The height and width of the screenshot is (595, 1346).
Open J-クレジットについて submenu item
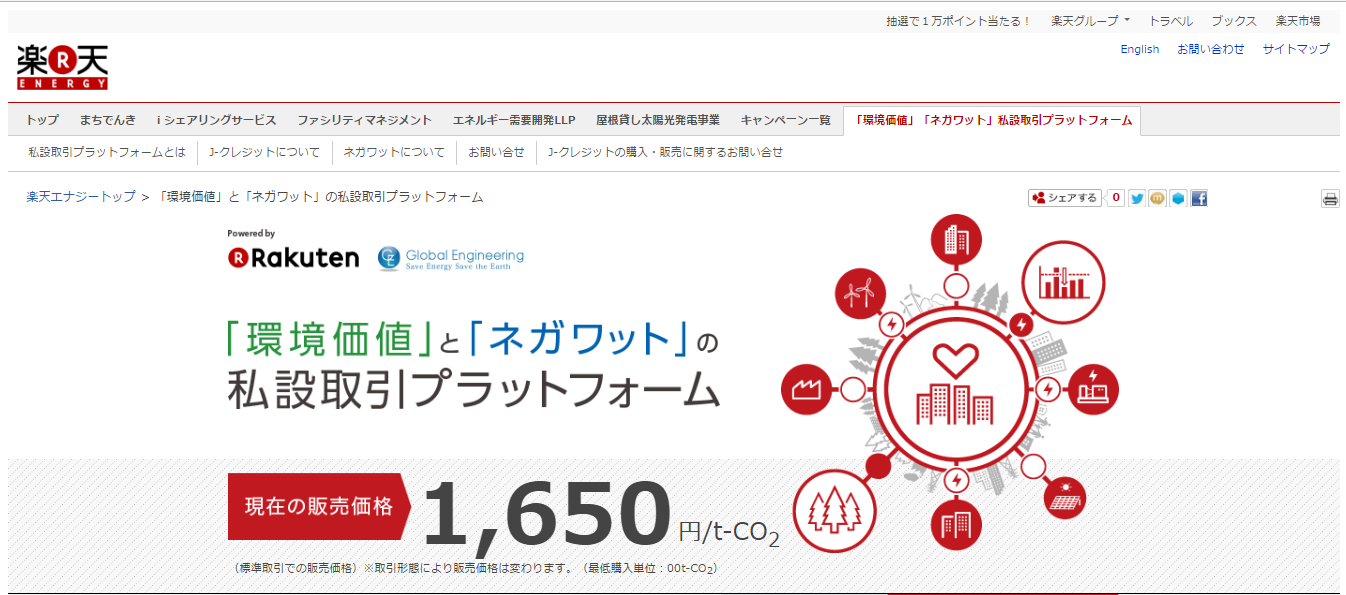(264, 153)
